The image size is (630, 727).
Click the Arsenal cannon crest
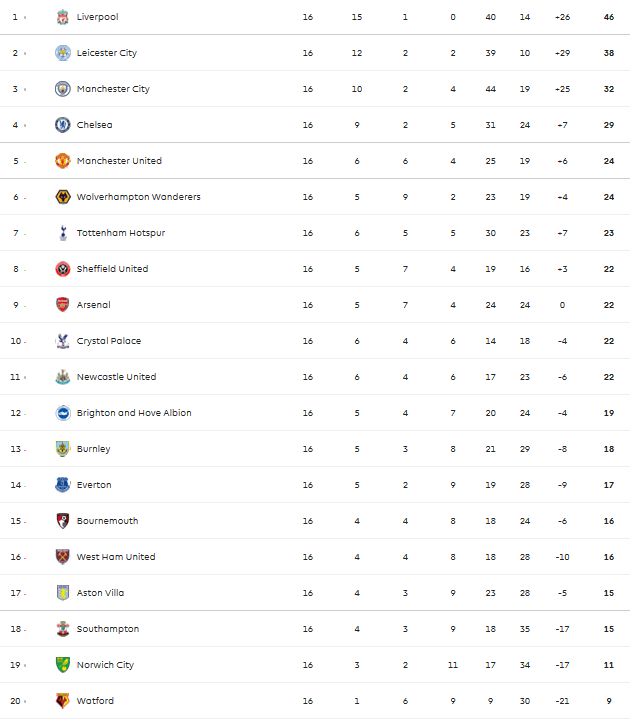click(x=63, y=305)
